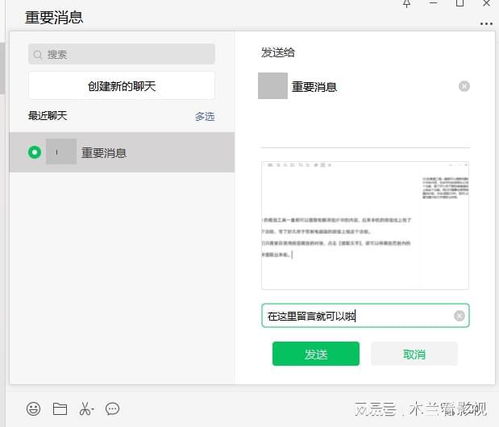This screenshot has height=427, width=499.
Task: Click the 多选 multi-select link
Action: (x=205, y=117)
